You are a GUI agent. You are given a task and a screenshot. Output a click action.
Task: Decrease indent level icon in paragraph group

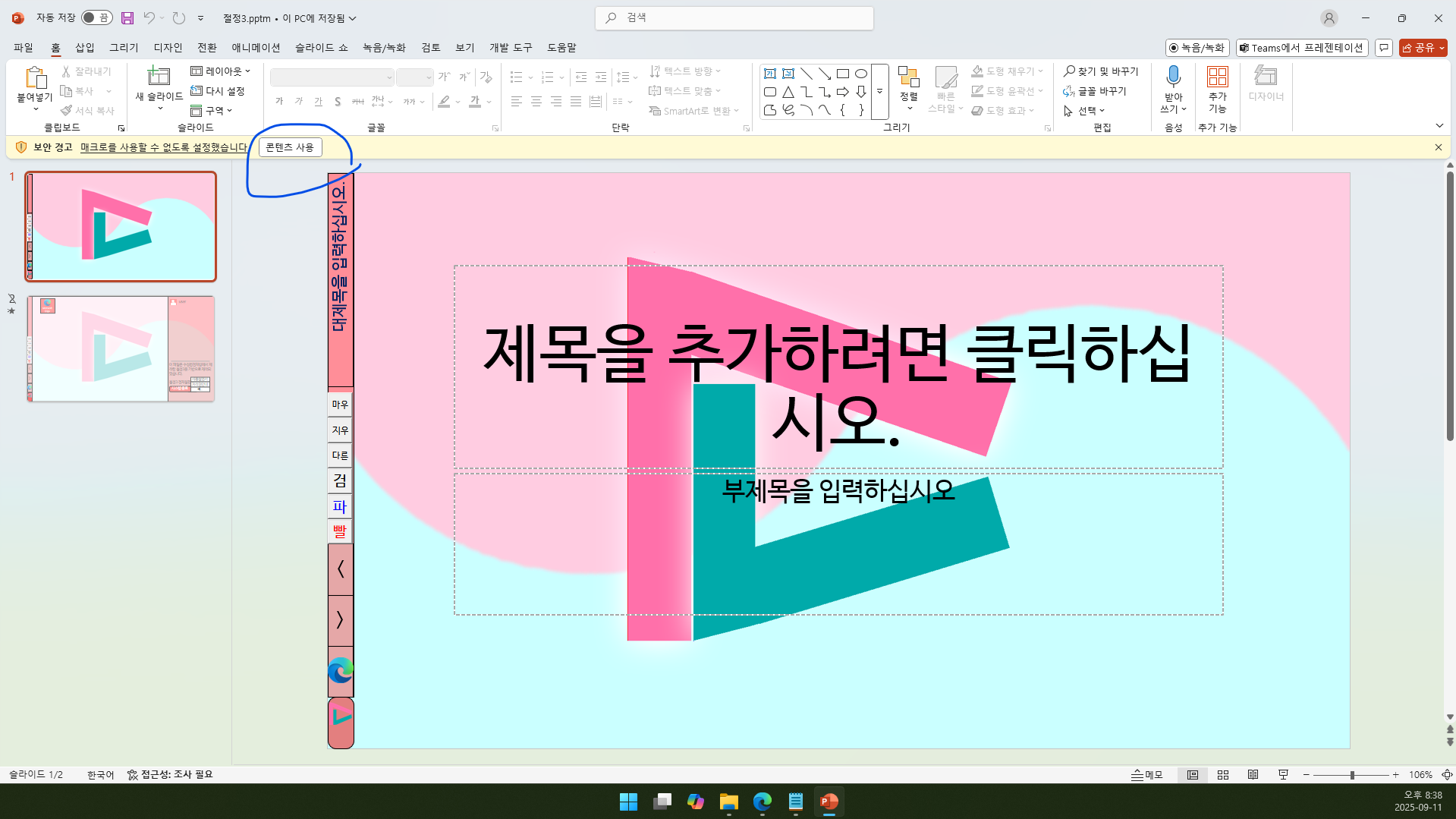[581, 77]
